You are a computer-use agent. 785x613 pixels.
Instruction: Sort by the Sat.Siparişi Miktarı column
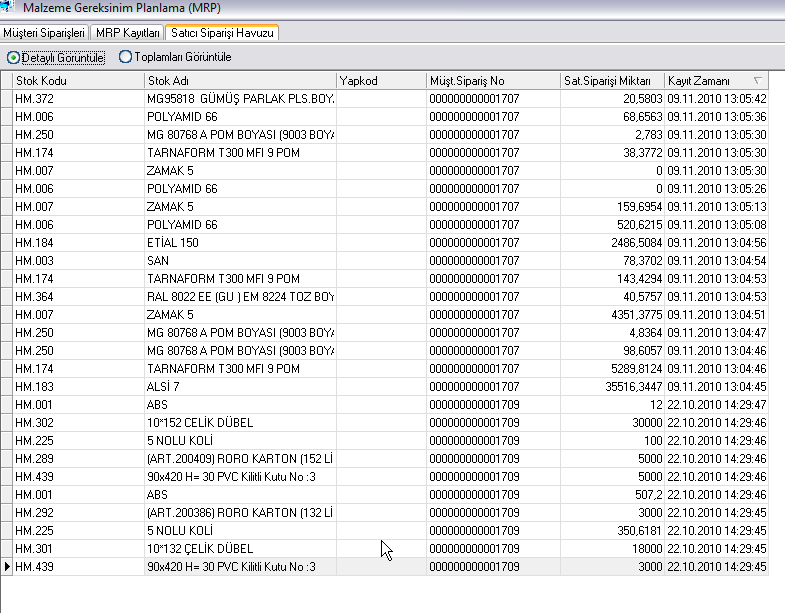tap(612, 80)
